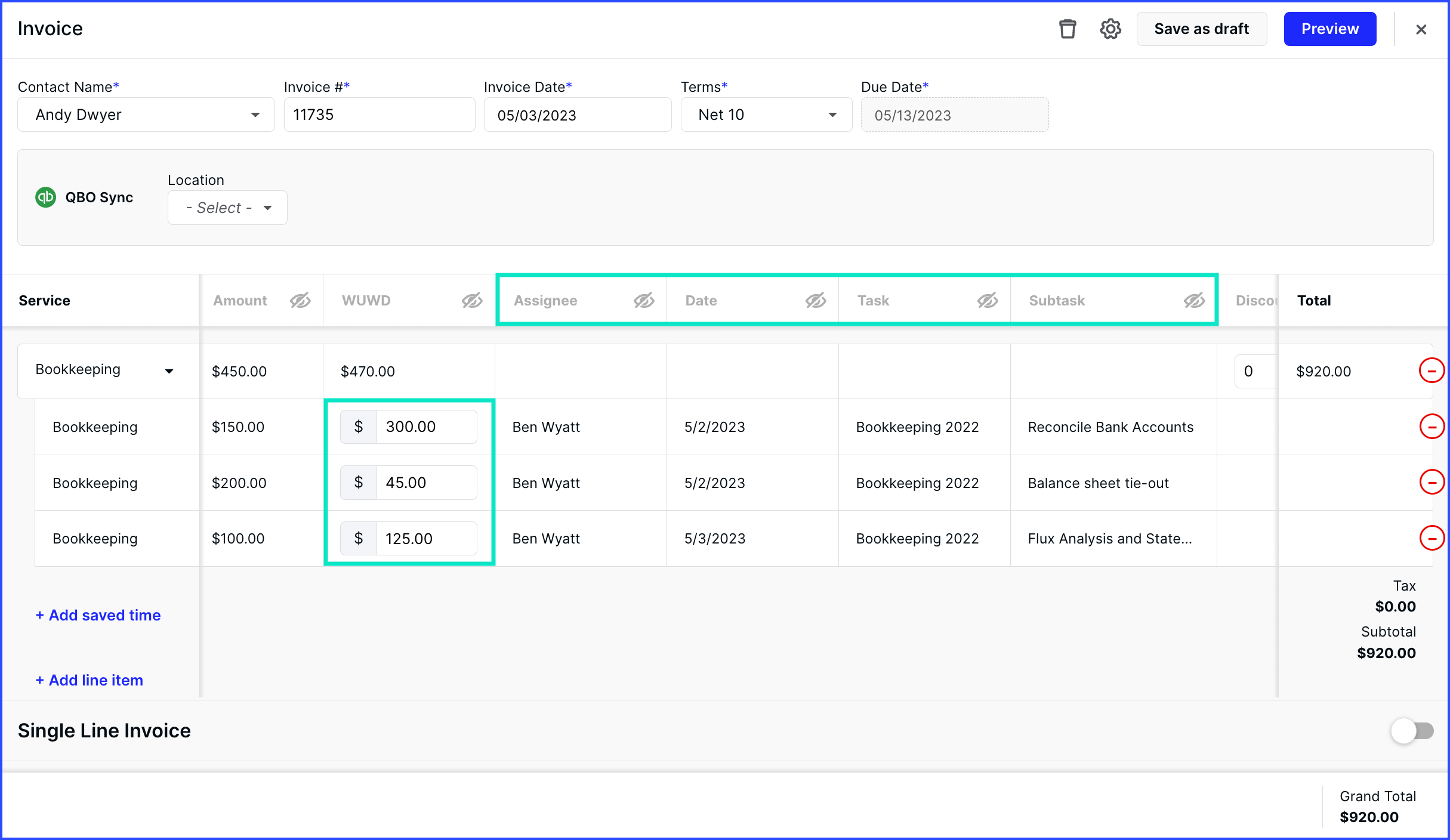Click the Invoice Date field
Screen dimensions: 1450x840
578,115
